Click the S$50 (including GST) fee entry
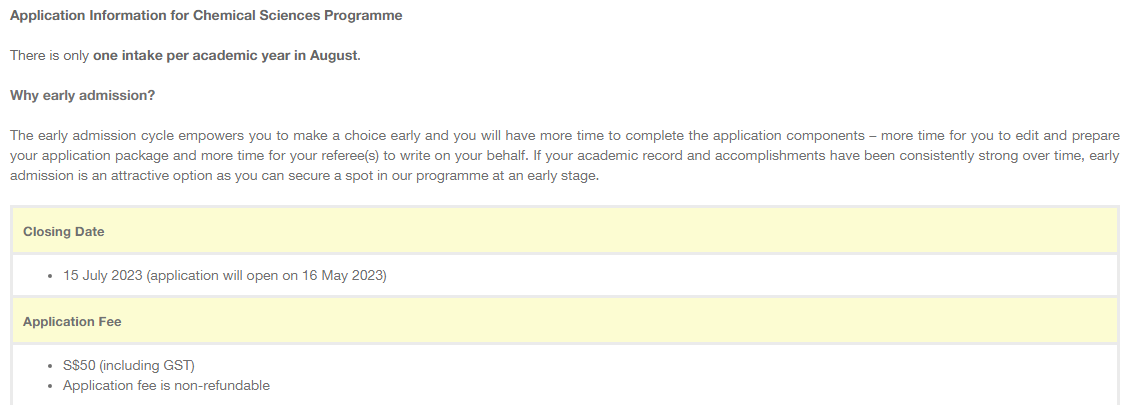Viewport: 1132px width, 405px height. coord(128,366)
